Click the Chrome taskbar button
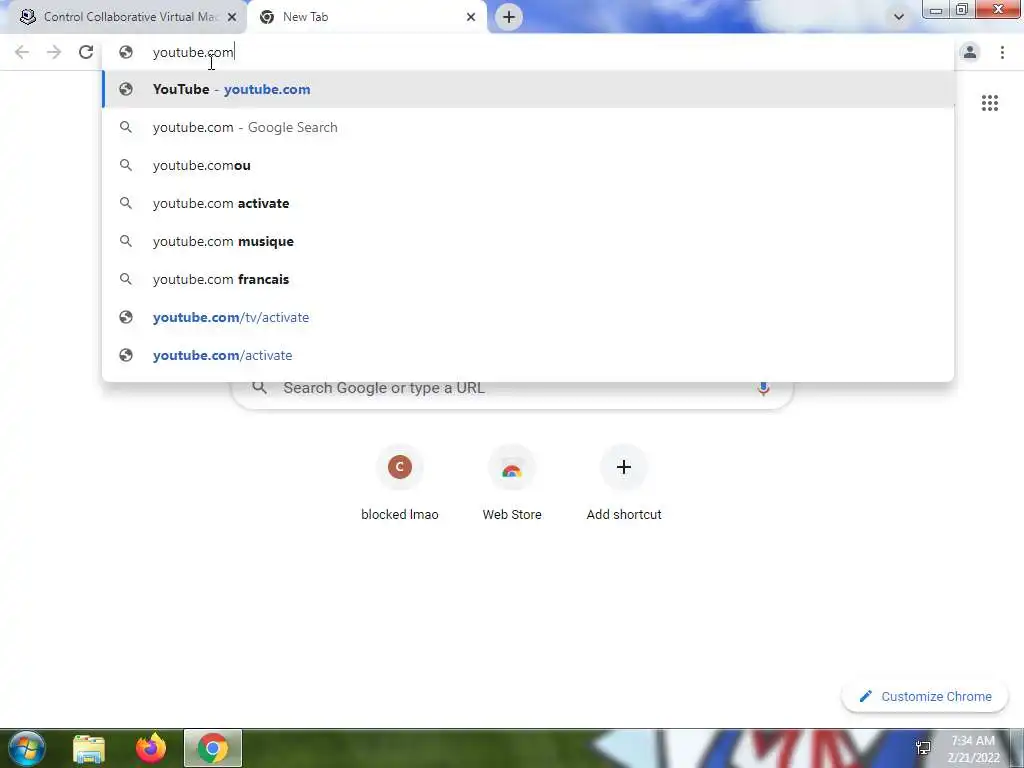The width and height of the screenshot is (1024, 768). pyautogui.click(x=213, y=748)
